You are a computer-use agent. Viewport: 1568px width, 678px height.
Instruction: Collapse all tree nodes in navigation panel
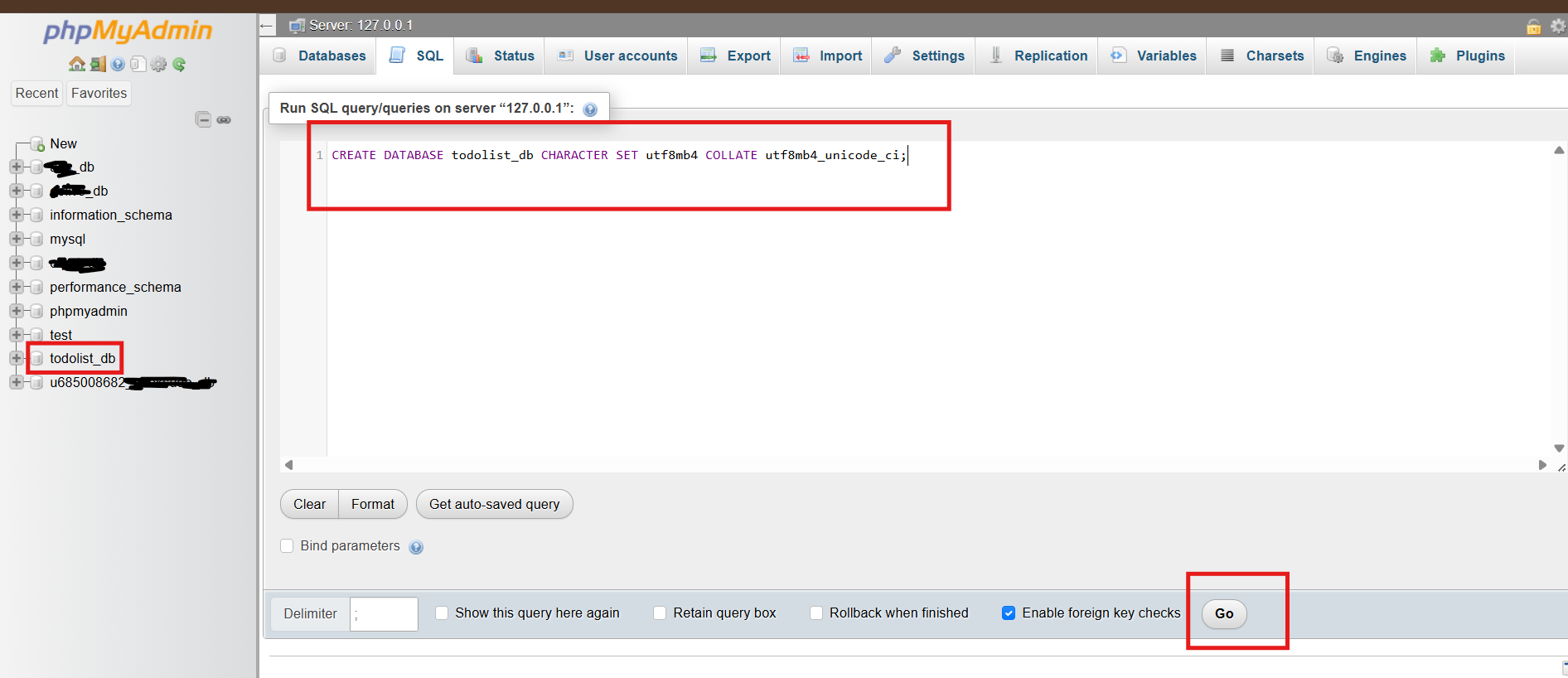click(x=203, y=119)
